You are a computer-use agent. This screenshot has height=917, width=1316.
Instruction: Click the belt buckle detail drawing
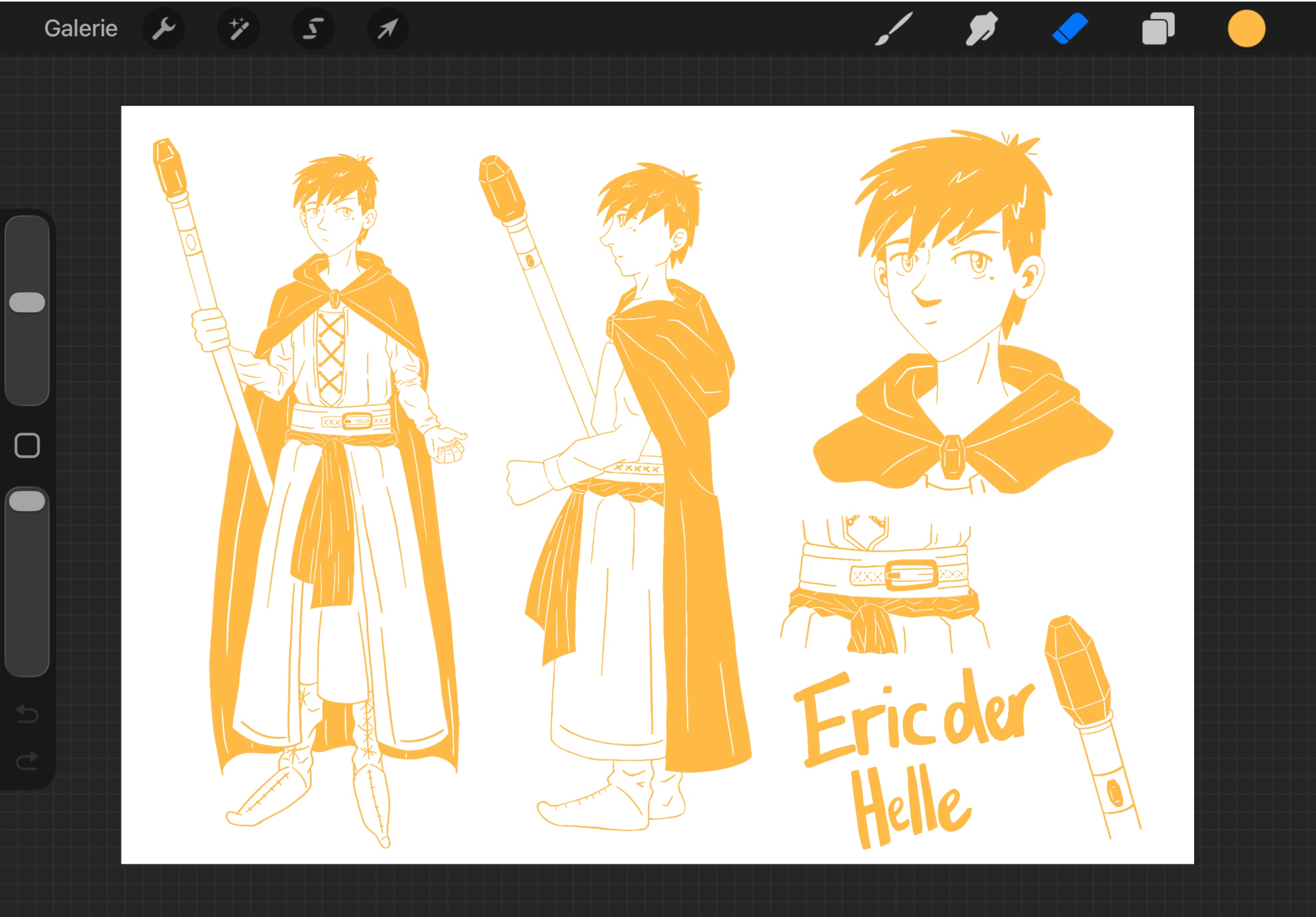coord(911,575)
